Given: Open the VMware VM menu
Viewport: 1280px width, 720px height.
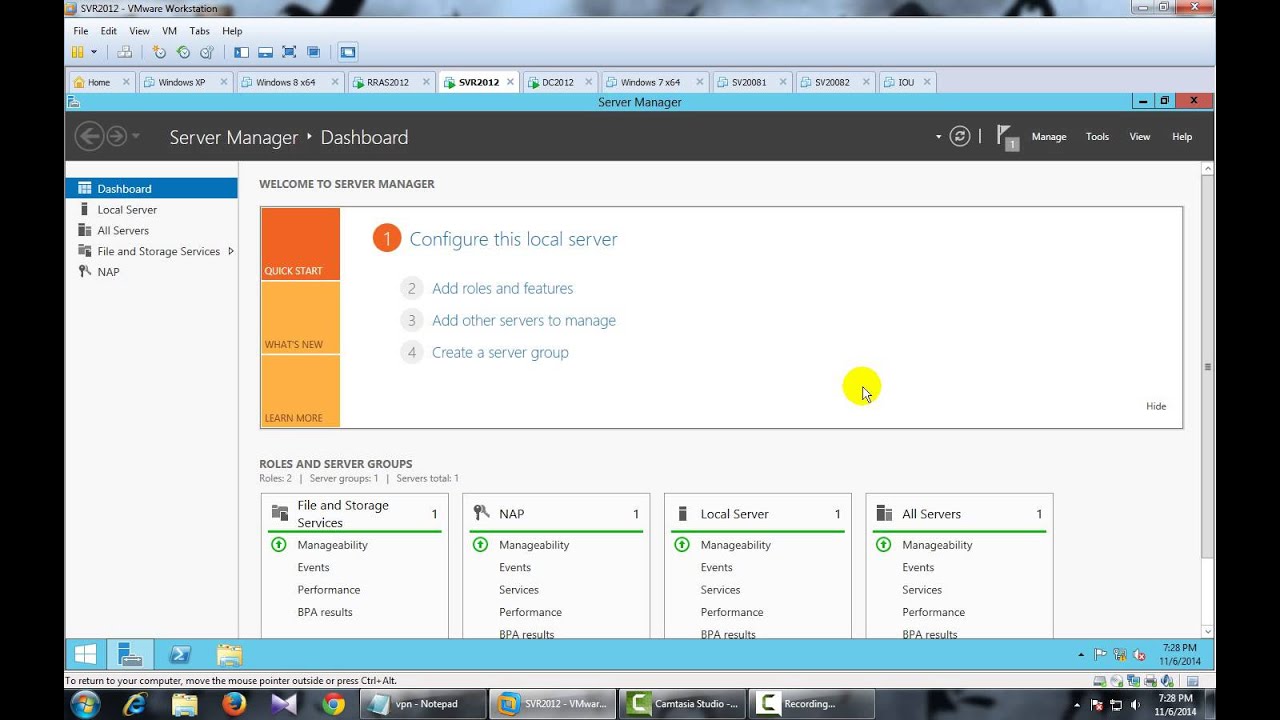Looking at the screenshot, I should pyautogui.click(x=169, y=31).
